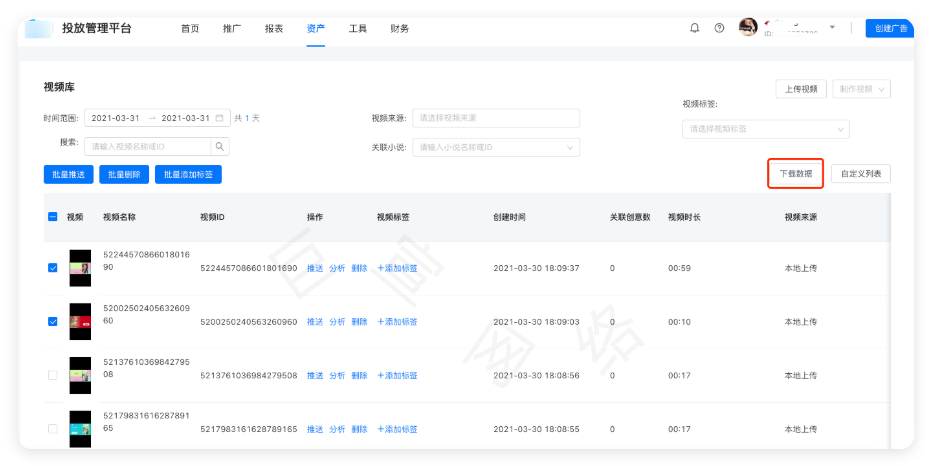Click +添加标签 for video 5200250240563260960
This screenshot has height=466, width=931.
click(x=397, y=322)
